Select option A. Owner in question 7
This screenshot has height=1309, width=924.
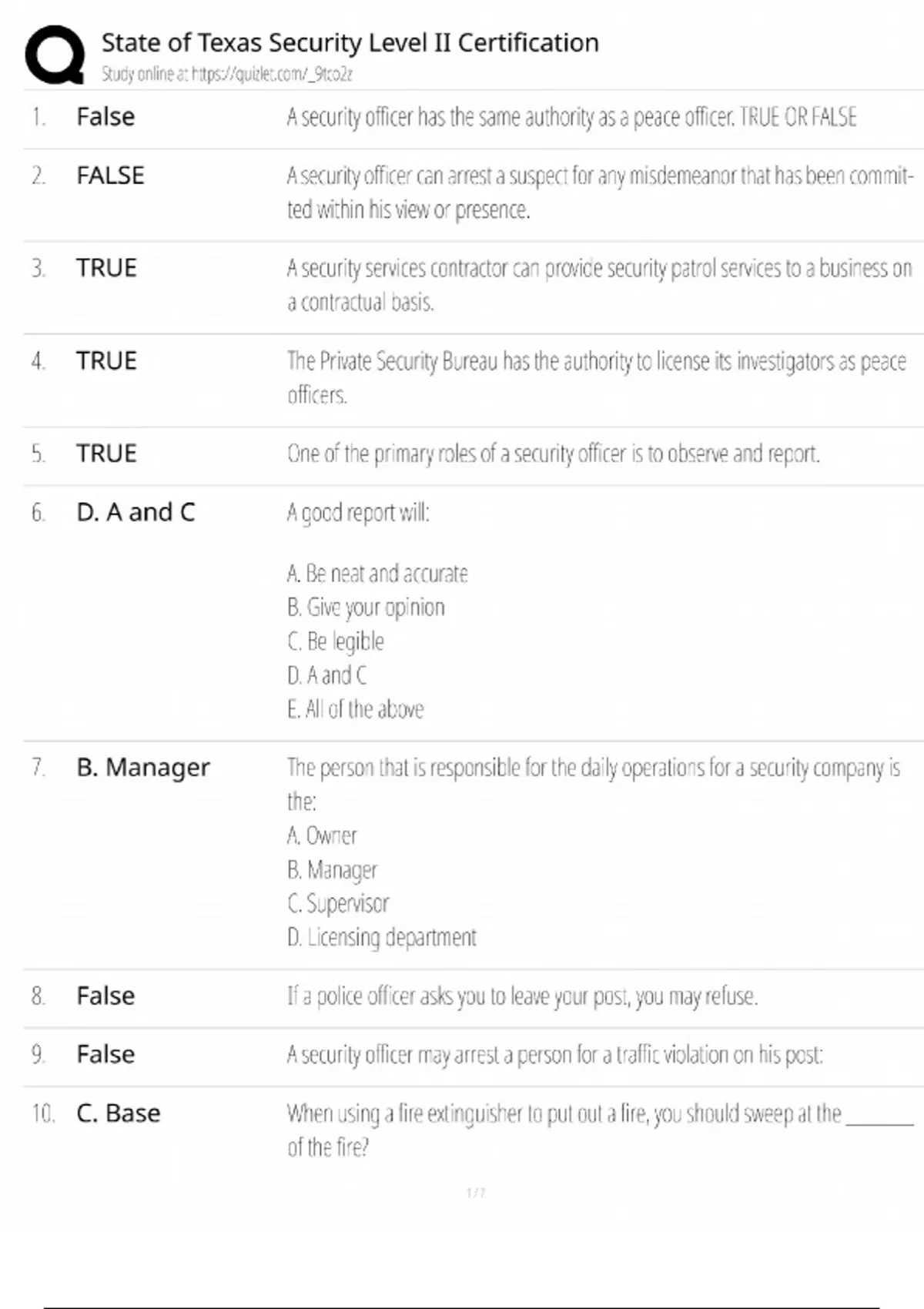click(322, 835)
